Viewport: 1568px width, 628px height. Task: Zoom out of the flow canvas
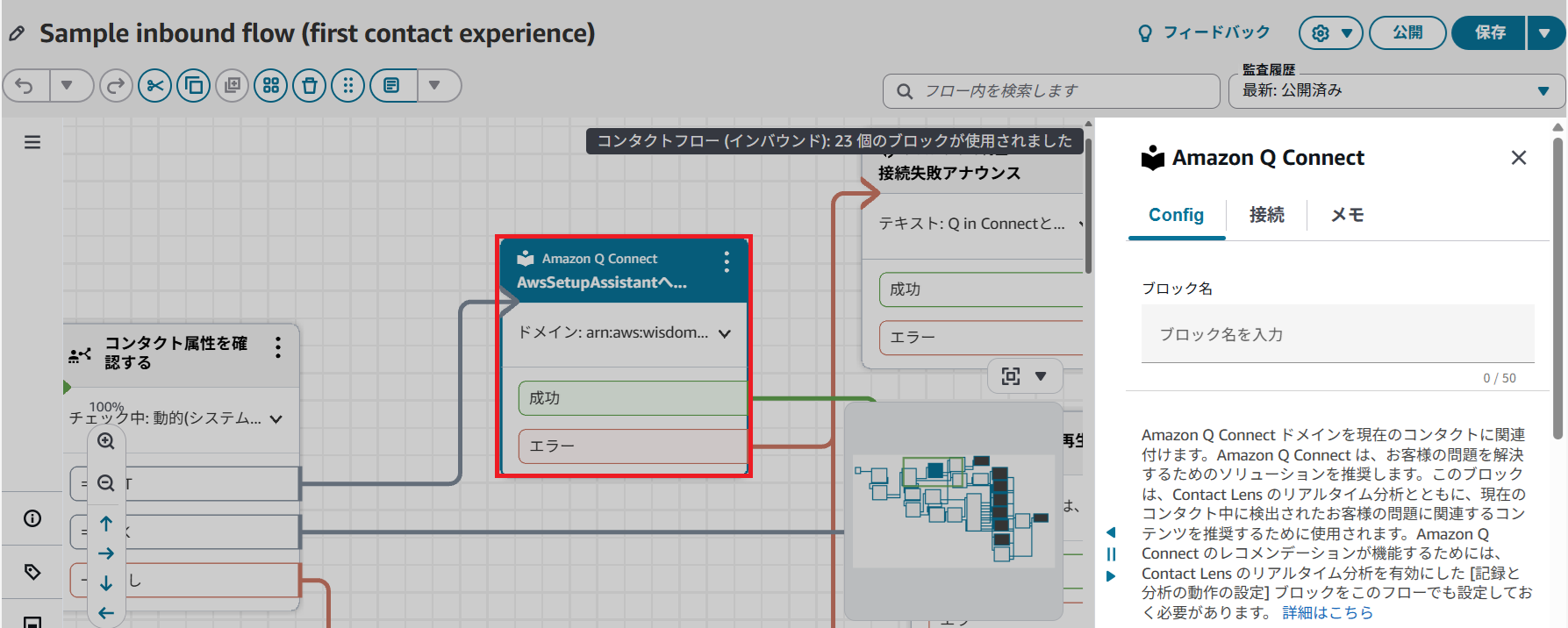106,483
